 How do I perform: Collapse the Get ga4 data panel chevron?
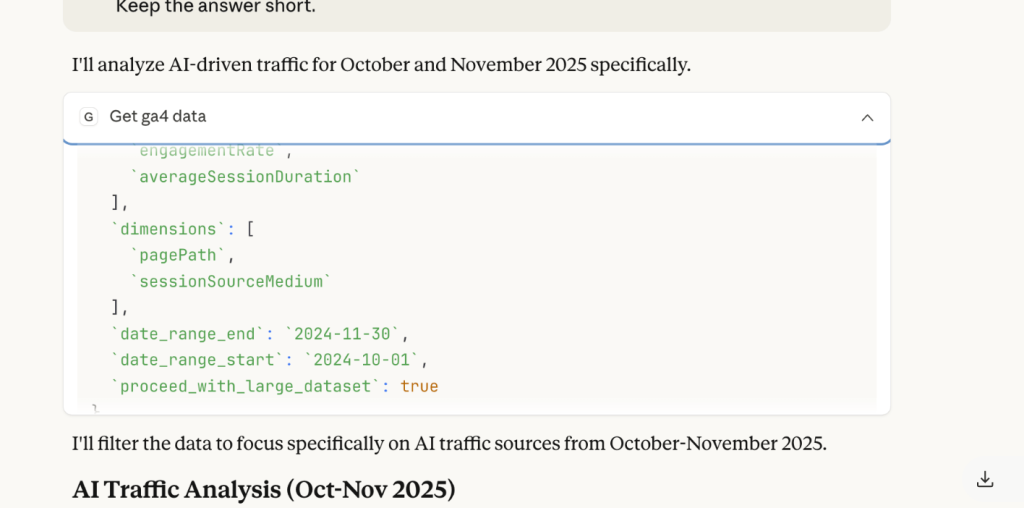click(x=867, y=117)
